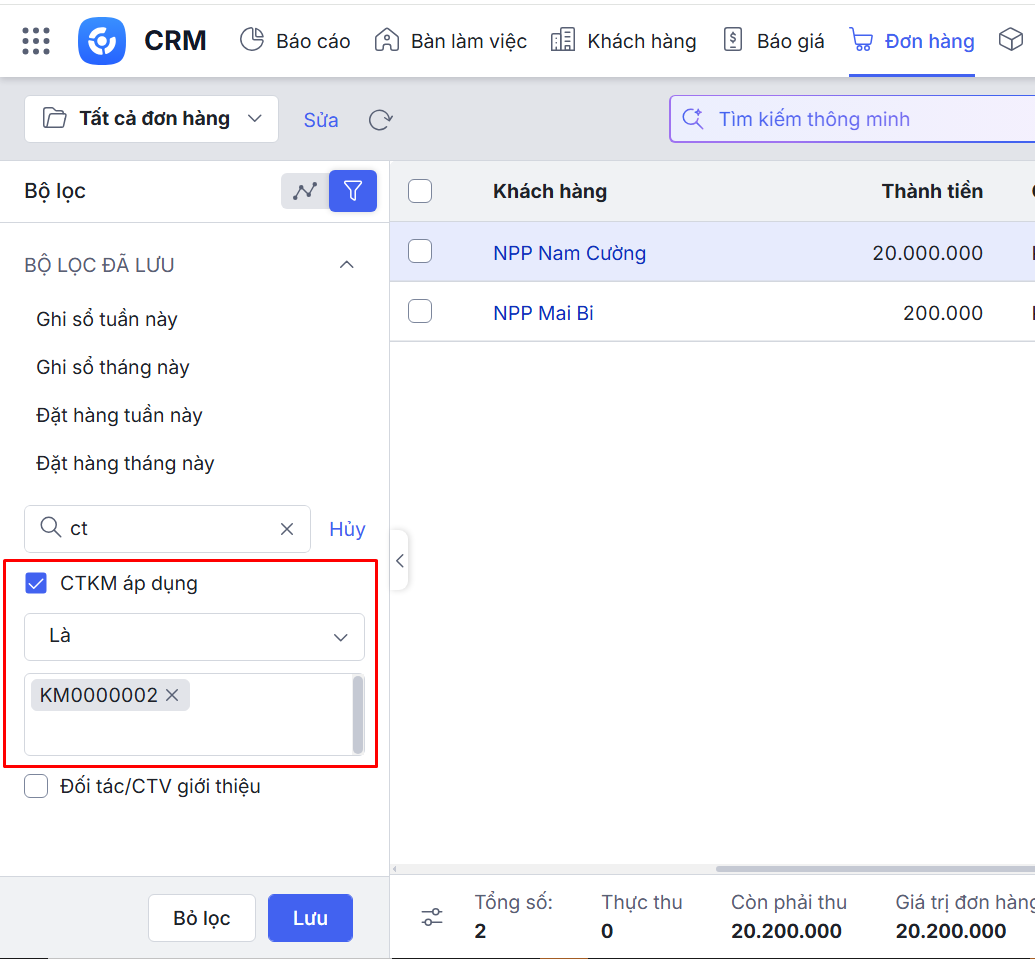Click the refresh icon next to Sửa
Image resolution: width=1035 pixels, height=959 pixels.
(380, 120)
